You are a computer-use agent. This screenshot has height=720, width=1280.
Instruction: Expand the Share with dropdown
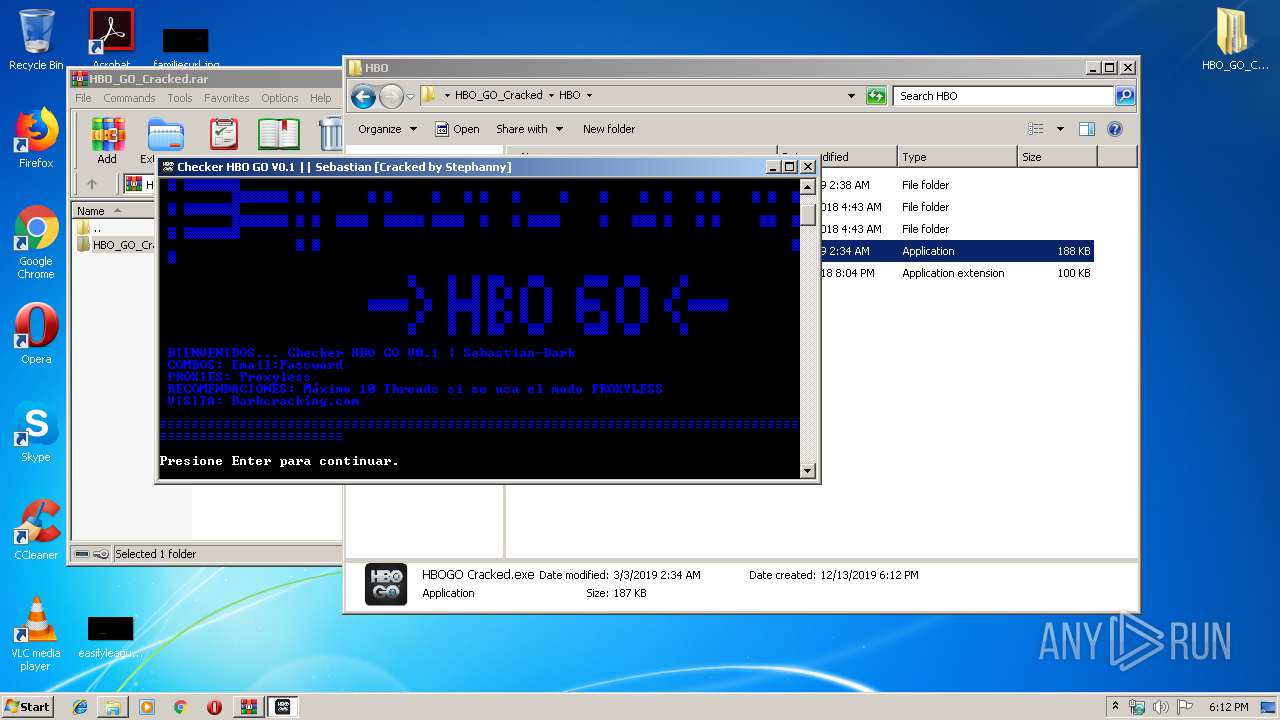click(x=530, y=129)
